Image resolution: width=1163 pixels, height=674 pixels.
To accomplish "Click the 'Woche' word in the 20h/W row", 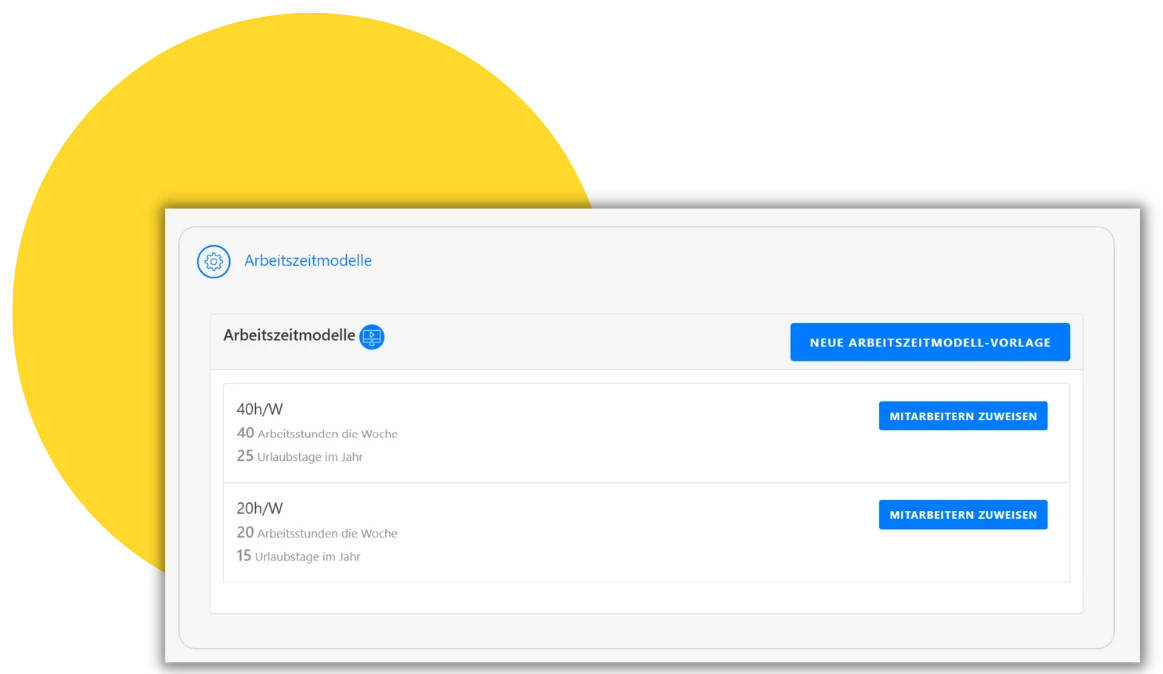I will click(379, 533).
